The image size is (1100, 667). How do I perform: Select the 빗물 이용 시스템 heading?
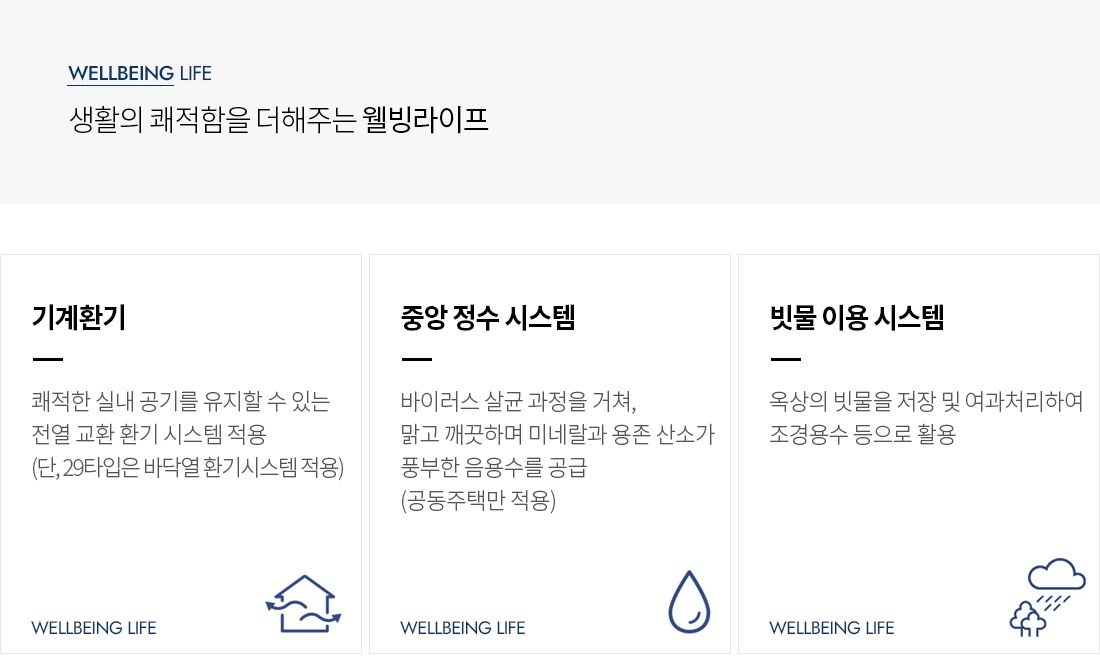tap(857, 318)
